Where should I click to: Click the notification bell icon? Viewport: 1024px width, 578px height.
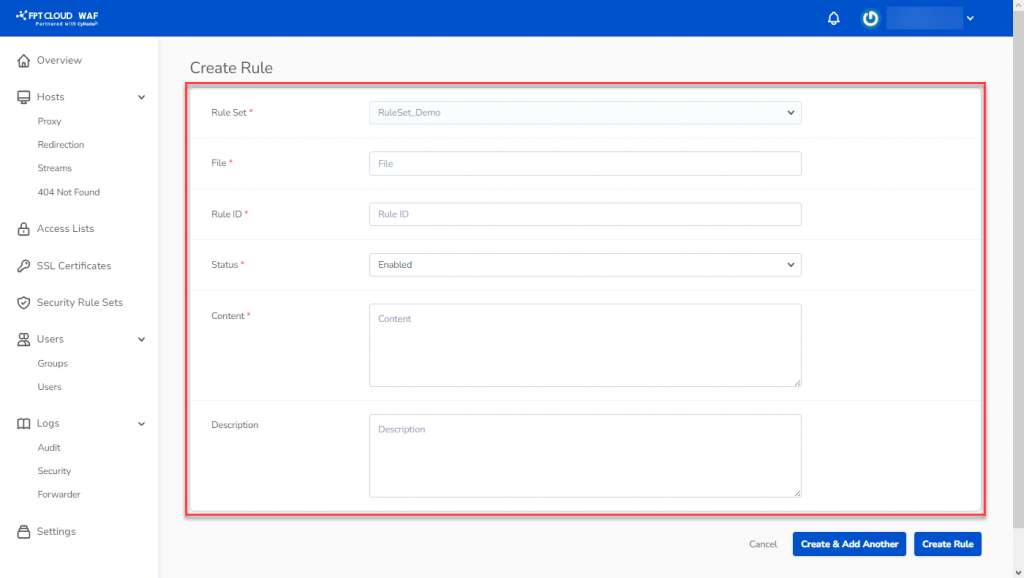(x=833, y=17)
